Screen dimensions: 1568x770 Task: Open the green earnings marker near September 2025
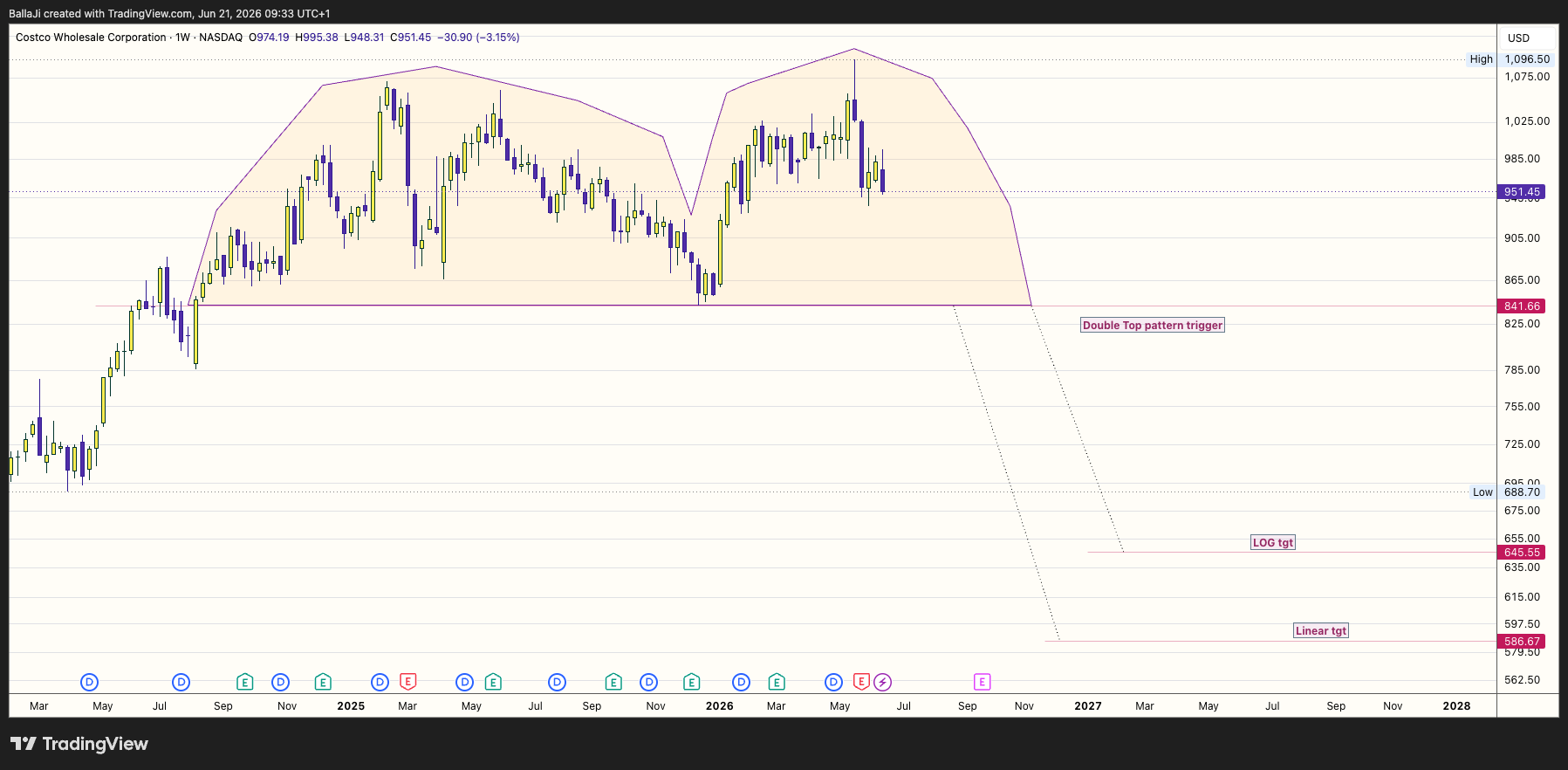tap(613, 682)
